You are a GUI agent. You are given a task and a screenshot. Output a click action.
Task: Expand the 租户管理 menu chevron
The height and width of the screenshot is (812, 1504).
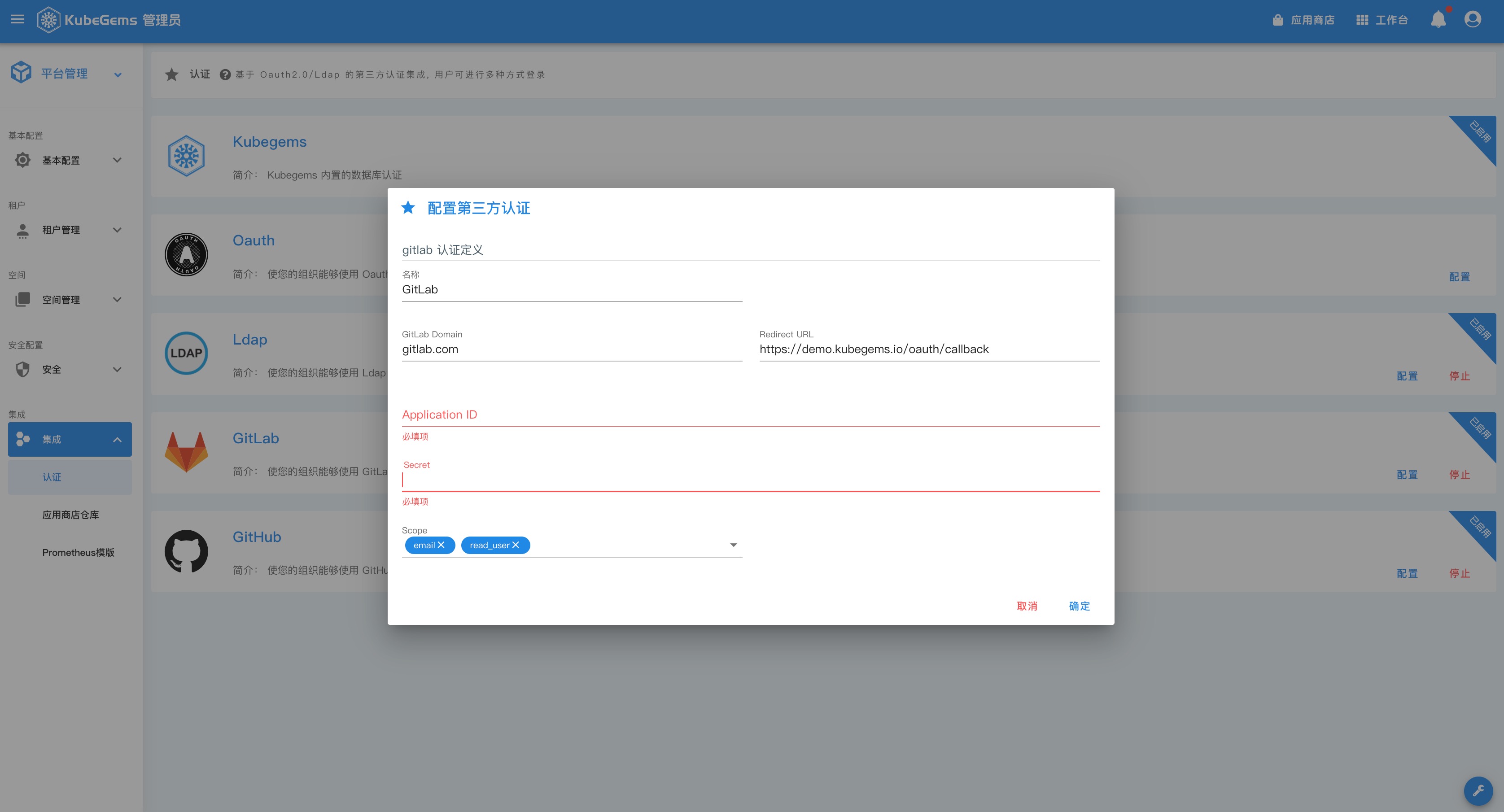(x=117, y=230)
